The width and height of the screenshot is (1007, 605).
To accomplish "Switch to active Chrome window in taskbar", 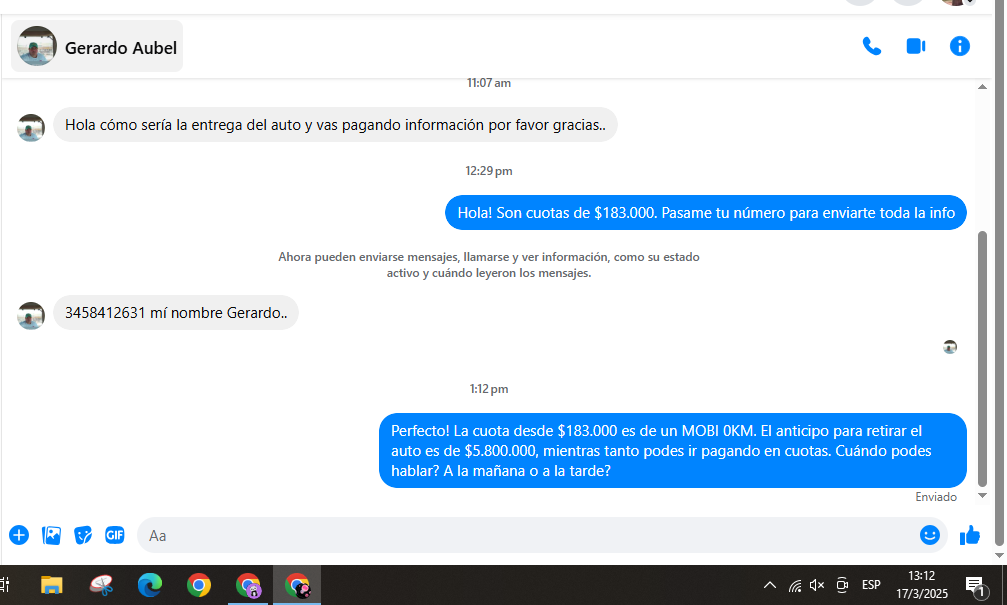I will point(297,585).
